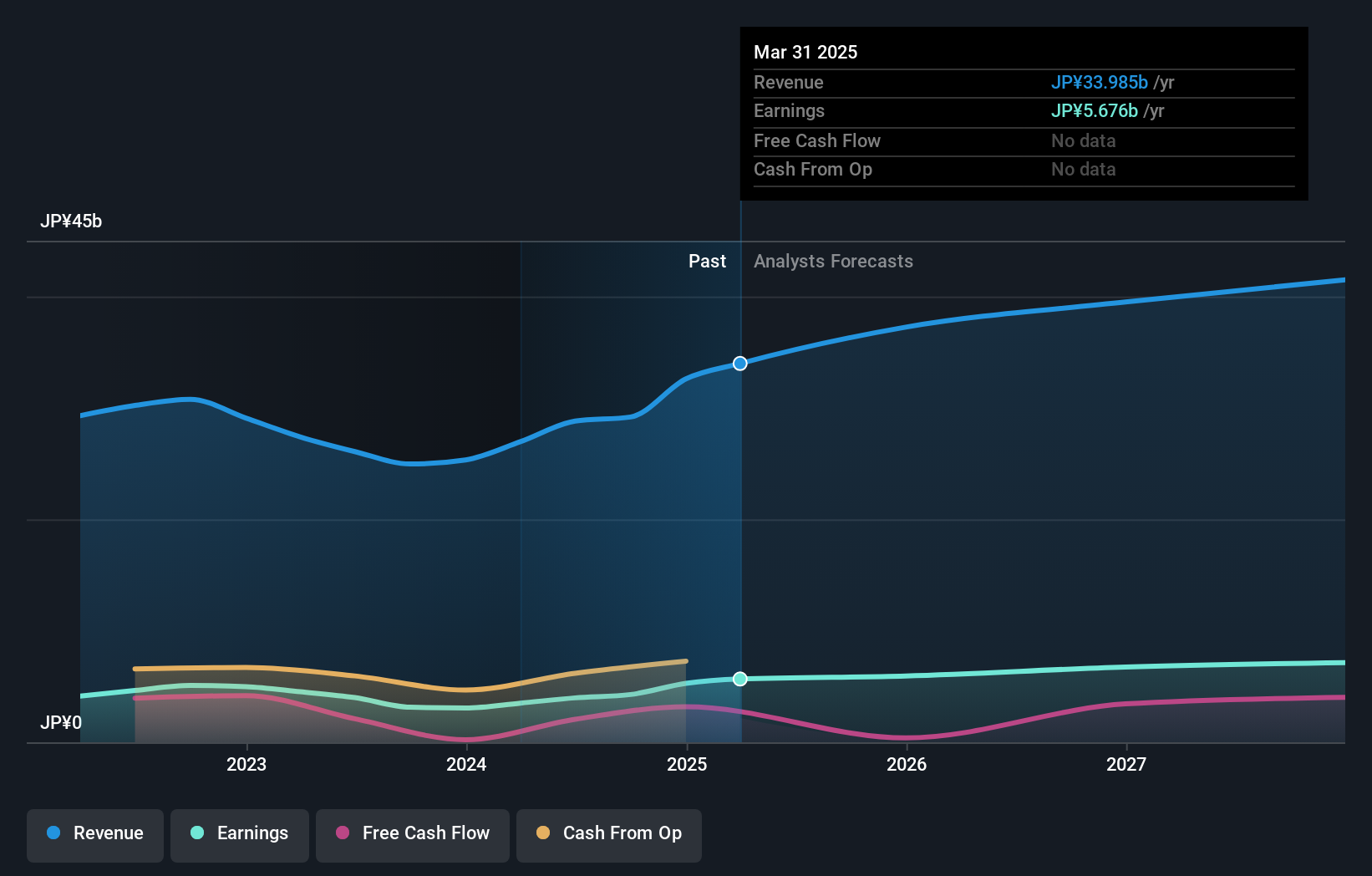
Task: Click the Revenue label in tooltip
Action: coord(789,83)
